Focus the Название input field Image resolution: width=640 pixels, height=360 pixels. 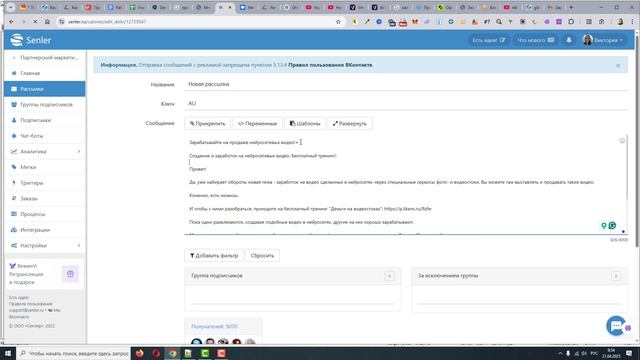click(406, 84)
